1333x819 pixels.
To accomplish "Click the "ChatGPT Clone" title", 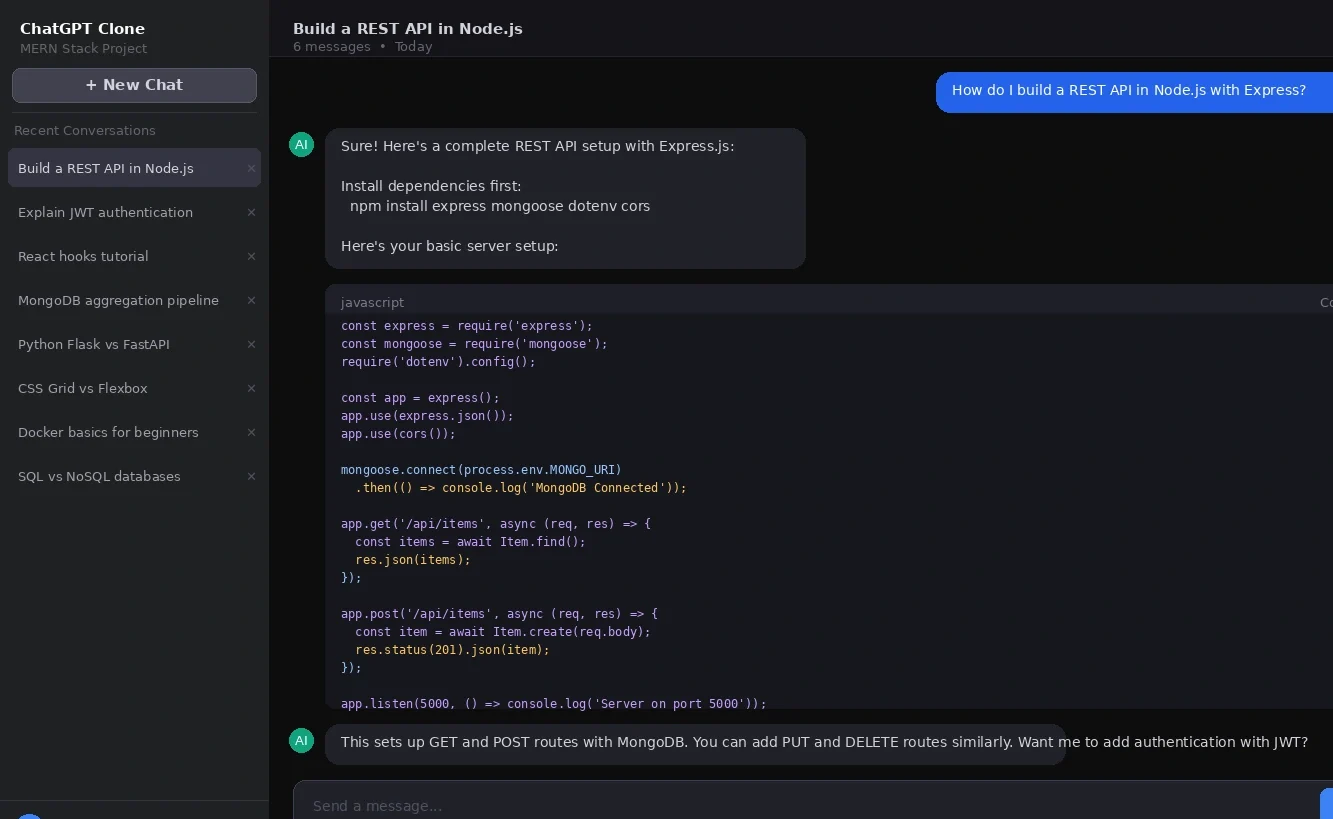I will pyautogui.click(x=82, y=28).
